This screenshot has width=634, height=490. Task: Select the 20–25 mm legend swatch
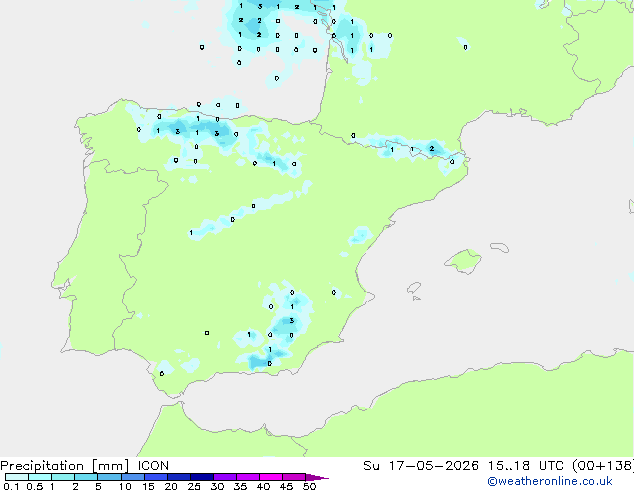(179, 477)
